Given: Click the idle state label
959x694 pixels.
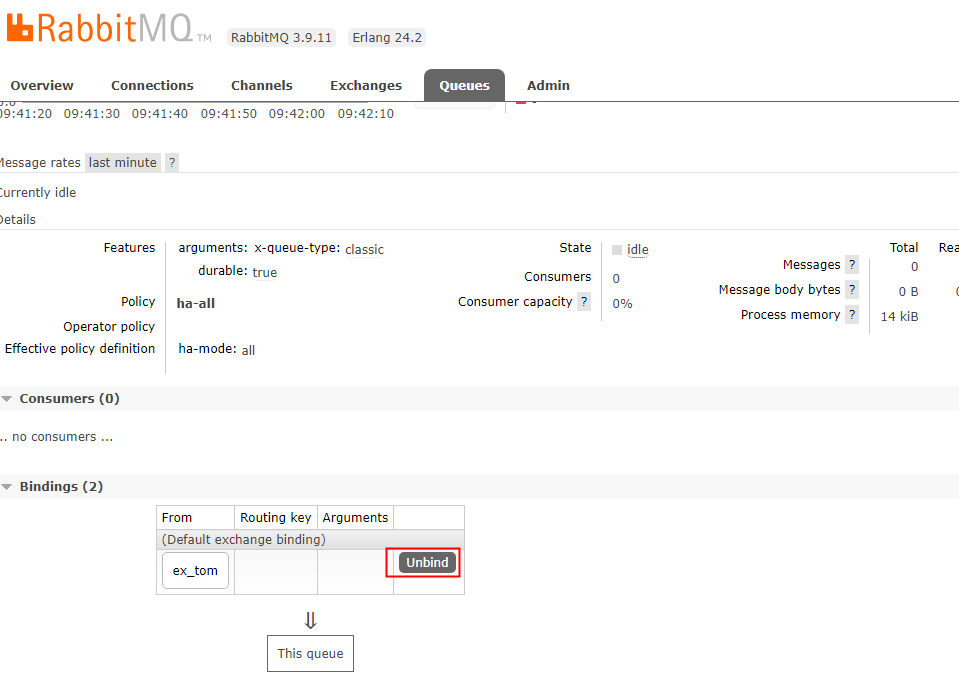Looking at the screenshot, I should coord(637,249).
